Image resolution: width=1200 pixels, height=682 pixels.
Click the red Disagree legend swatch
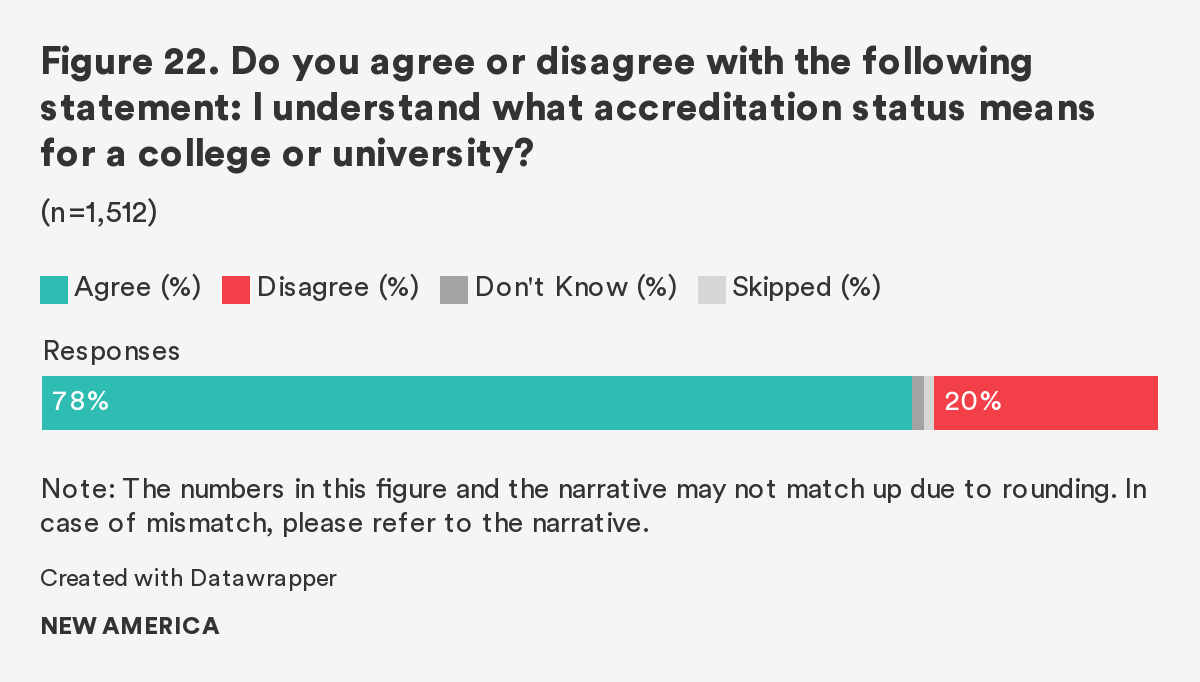point(235,289)
